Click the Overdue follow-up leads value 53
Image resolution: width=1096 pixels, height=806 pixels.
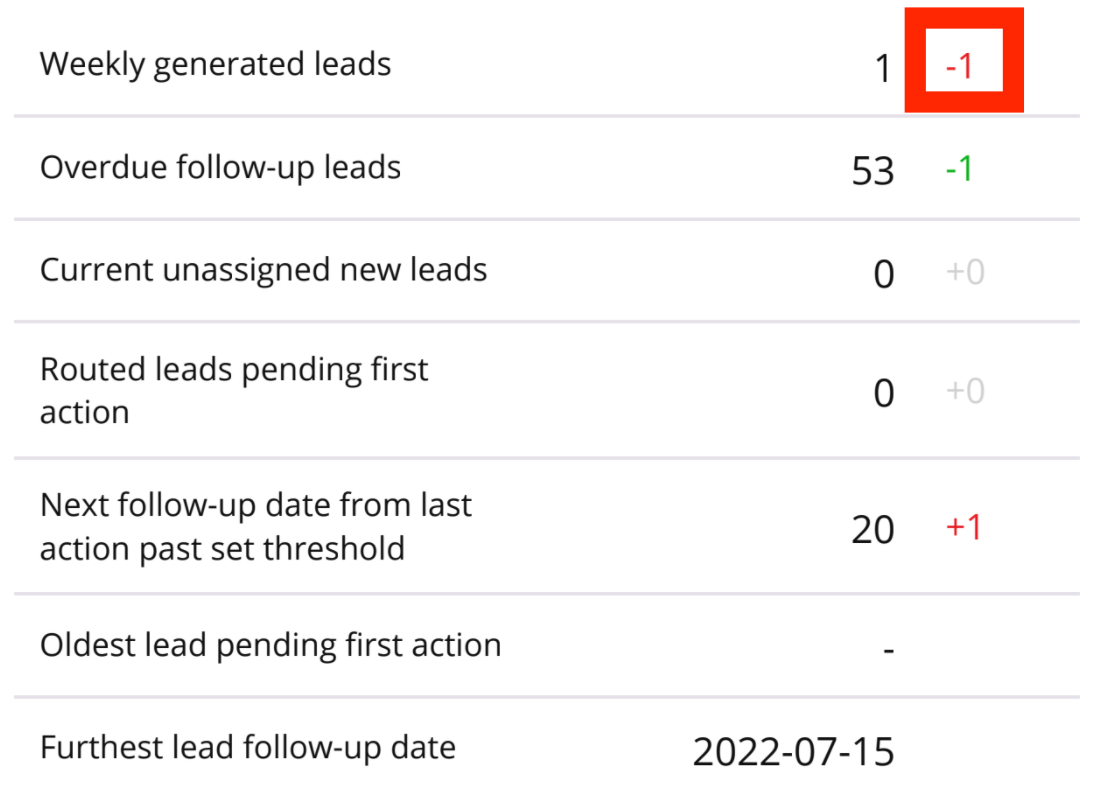click(872, 171)
